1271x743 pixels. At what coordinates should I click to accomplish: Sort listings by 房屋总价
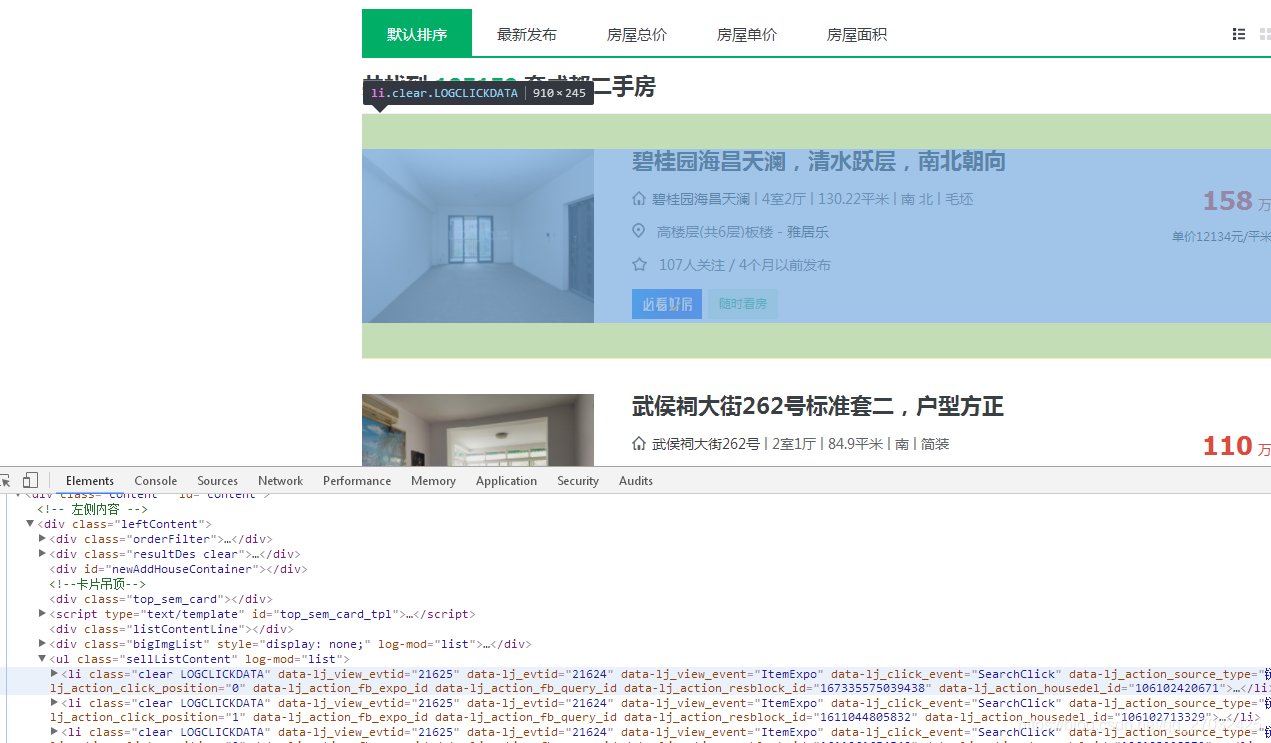coord(637,34)
